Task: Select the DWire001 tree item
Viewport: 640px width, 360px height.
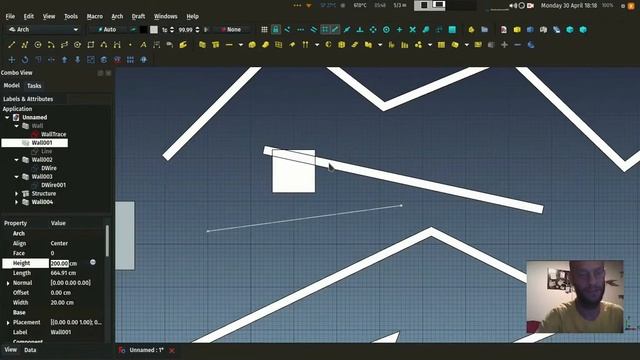Action: point(53,185)
